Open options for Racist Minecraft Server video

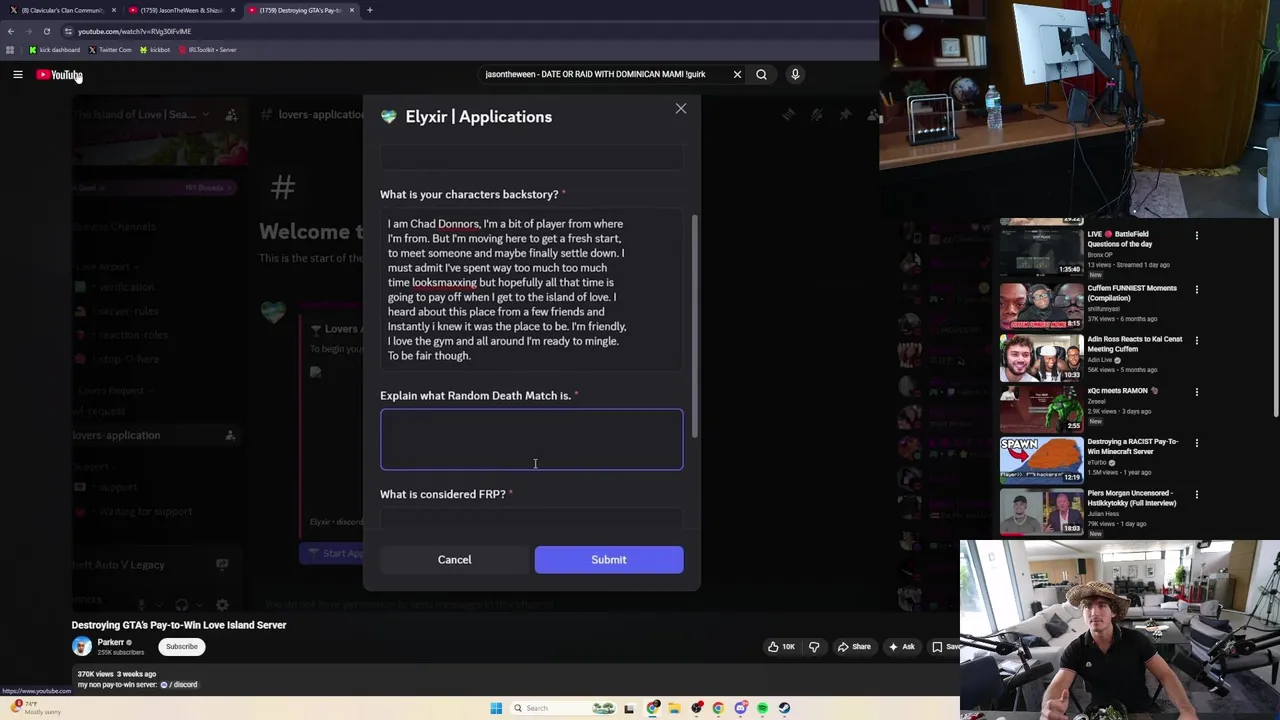tap(1197, 443)
